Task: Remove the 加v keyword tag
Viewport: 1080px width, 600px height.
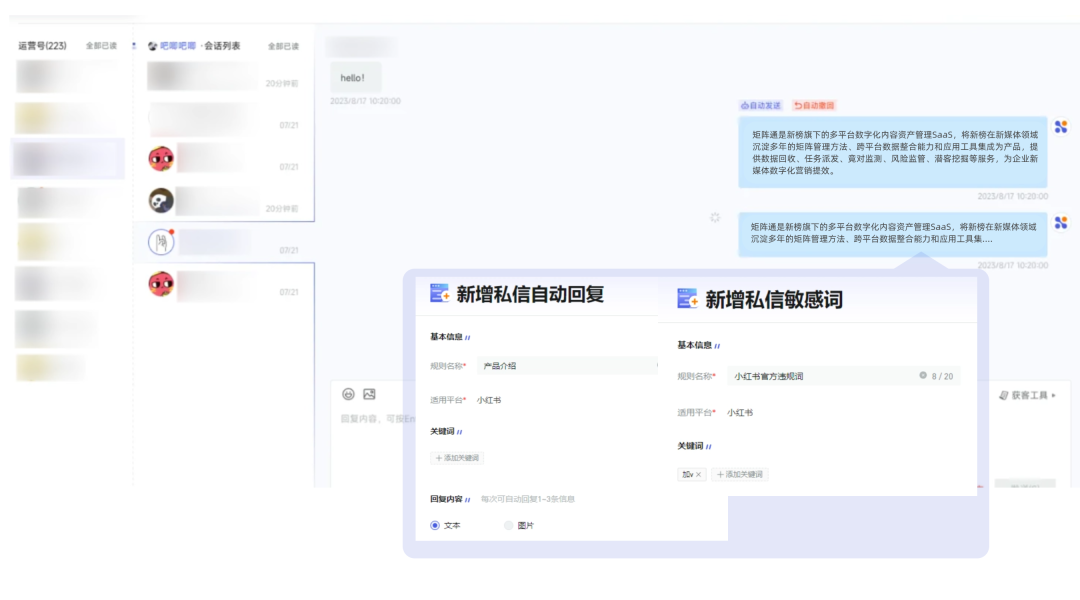Action: pos(699,474)
